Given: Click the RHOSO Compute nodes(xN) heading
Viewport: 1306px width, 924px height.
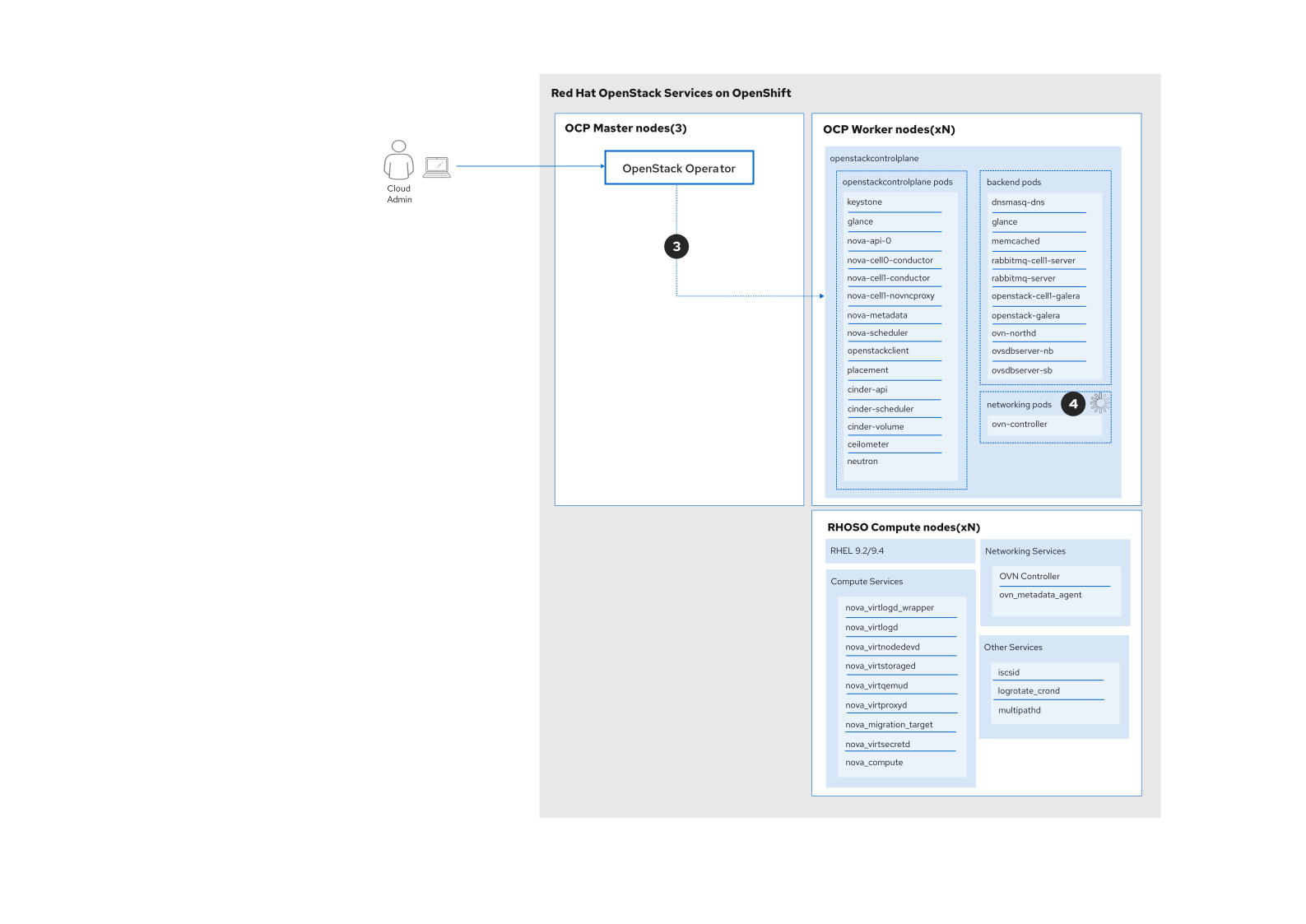Looking at the screenshot, I should 904,527.
